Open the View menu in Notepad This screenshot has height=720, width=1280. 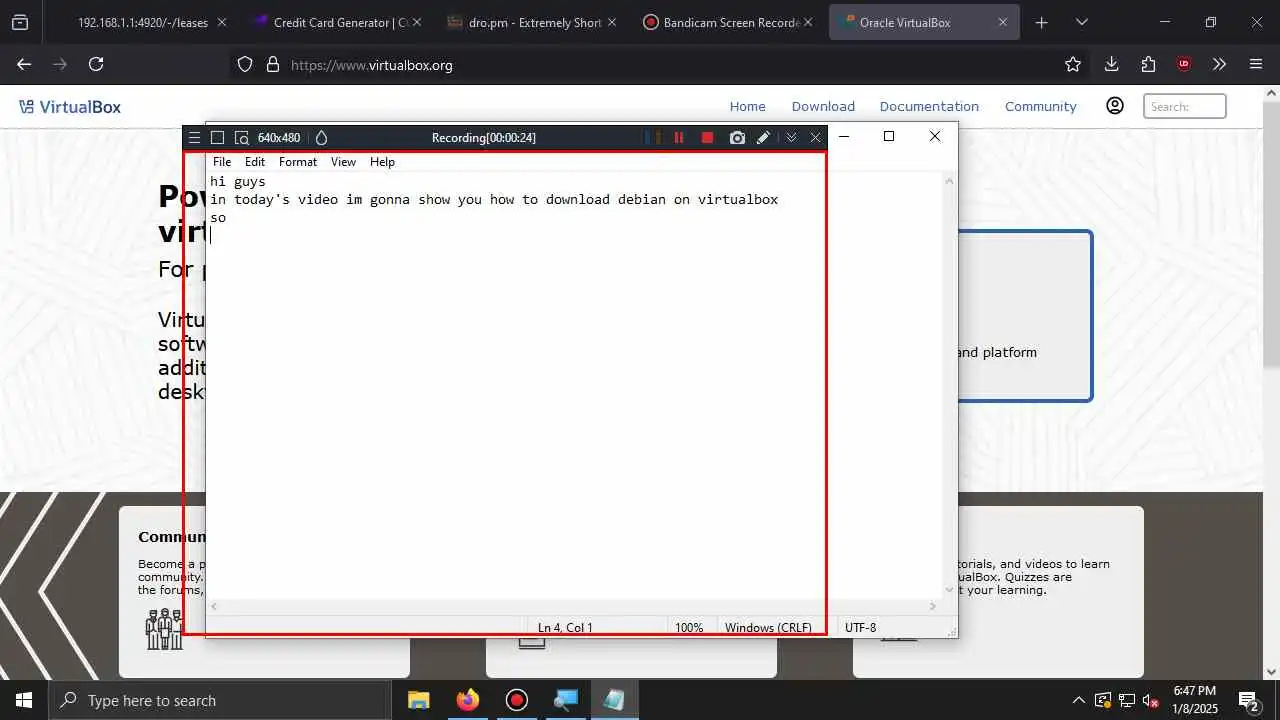[x=343, y=162]
